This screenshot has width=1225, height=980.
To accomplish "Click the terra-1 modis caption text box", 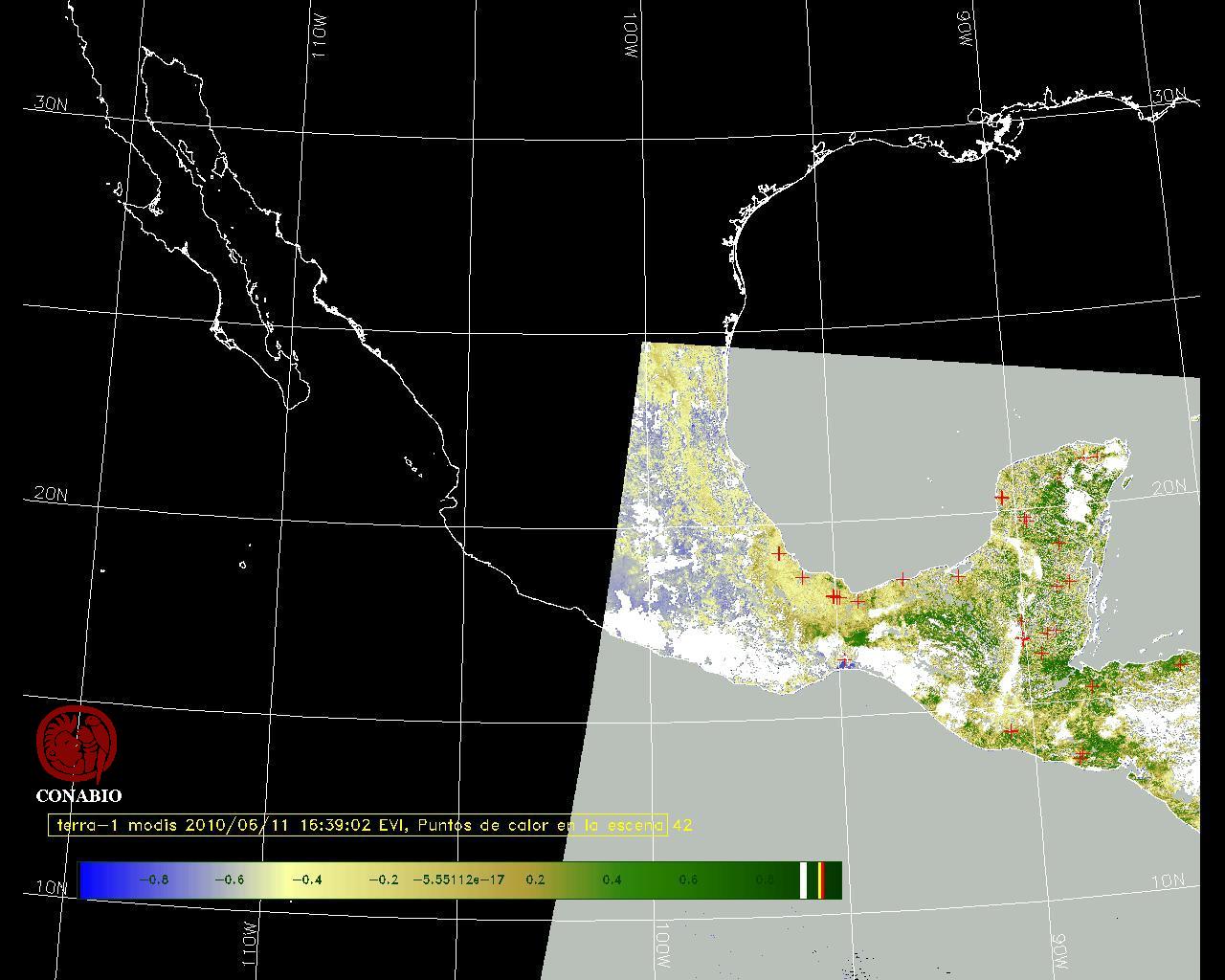I will point(358,825).
